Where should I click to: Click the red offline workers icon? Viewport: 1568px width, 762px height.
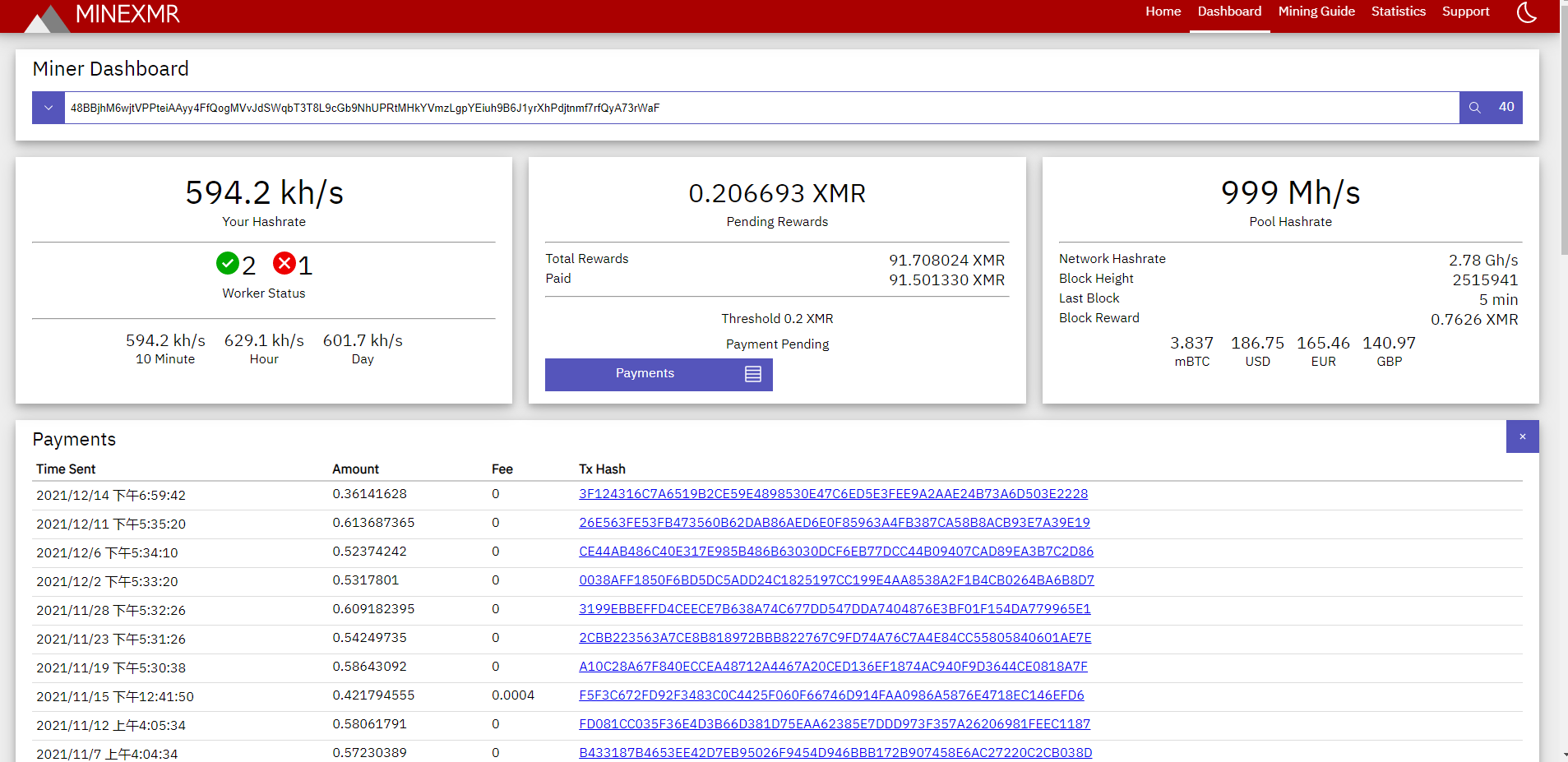[x=284, y=263]
